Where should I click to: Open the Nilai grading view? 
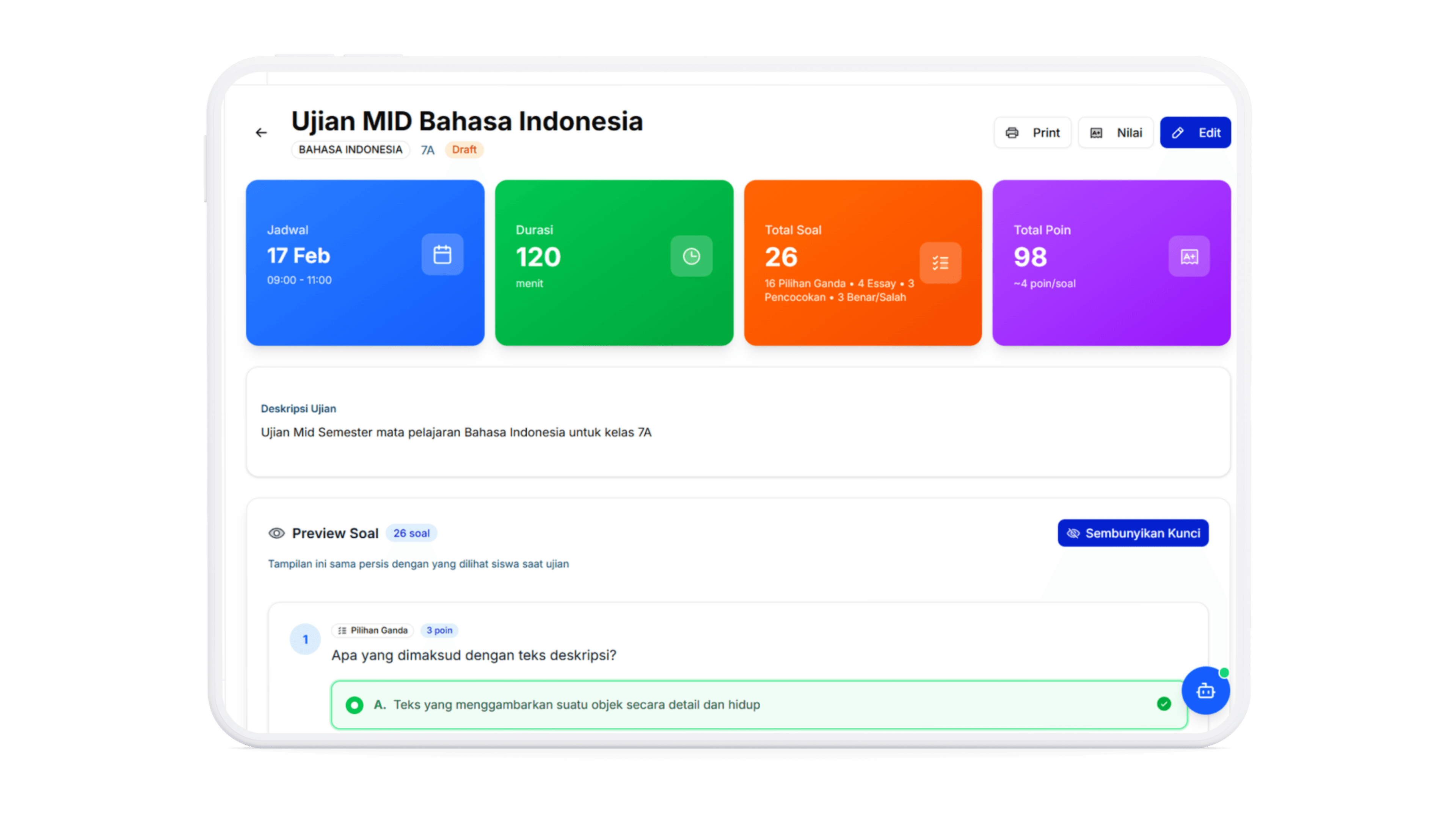[1115, 132]
